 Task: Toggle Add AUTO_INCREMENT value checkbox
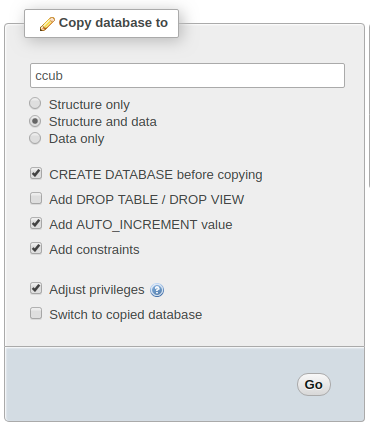[x=36, y=223]
